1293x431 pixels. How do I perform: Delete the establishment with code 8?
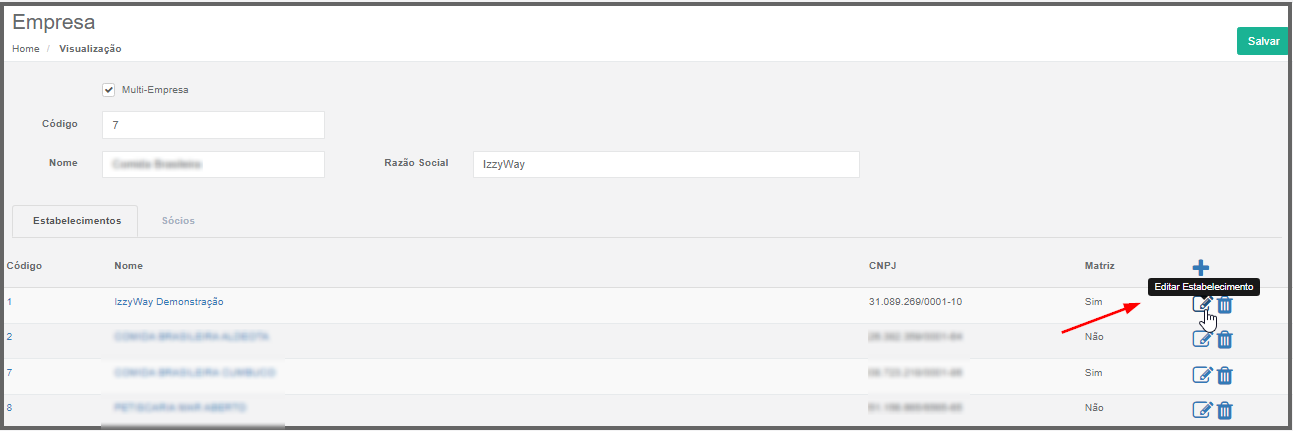[x=1225, y=409]
